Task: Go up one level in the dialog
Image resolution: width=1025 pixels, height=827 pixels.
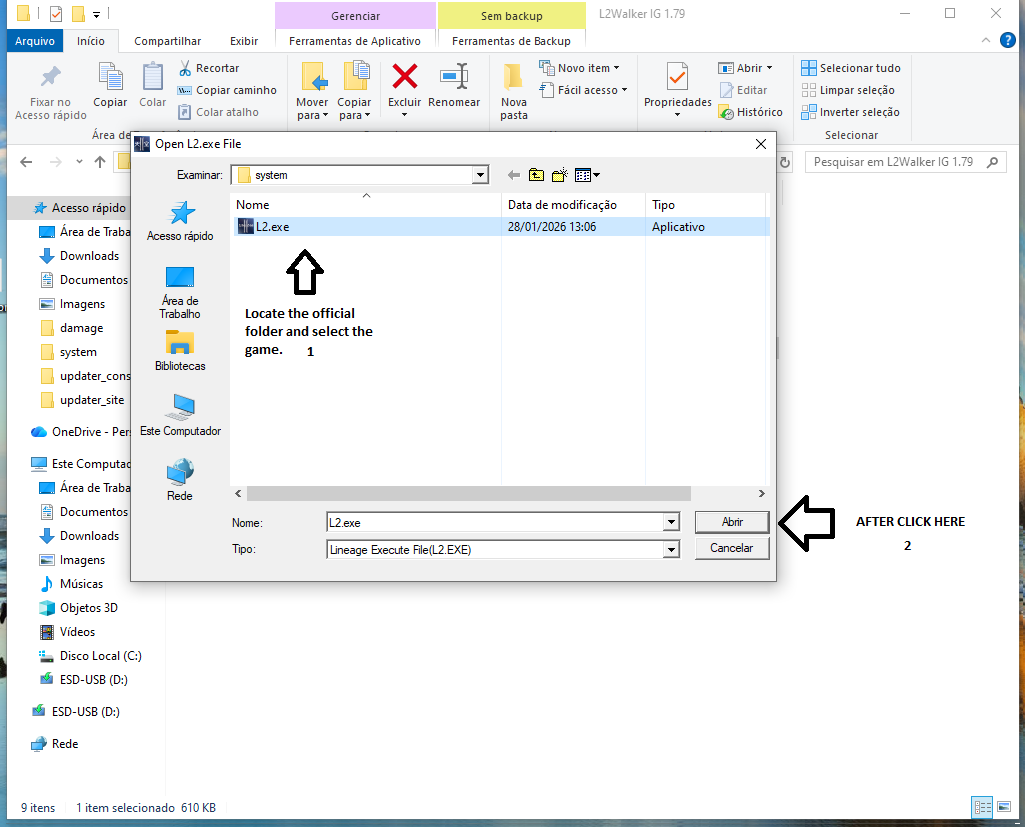Action: tap(536, 175)
